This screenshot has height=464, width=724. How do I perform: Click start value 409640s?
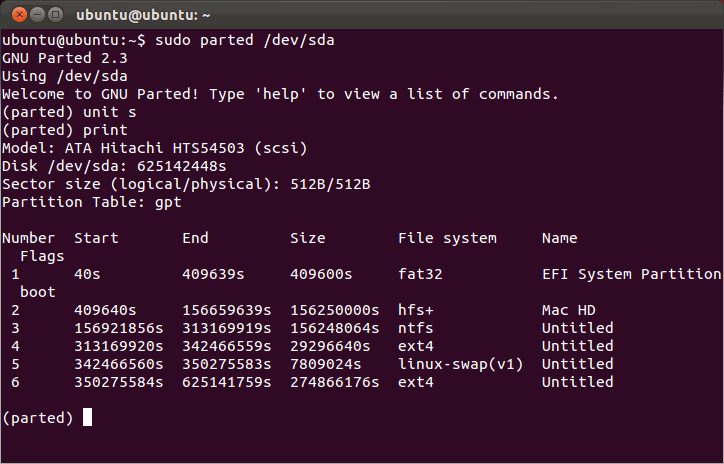pyautogui.click(x=105, y=310)
